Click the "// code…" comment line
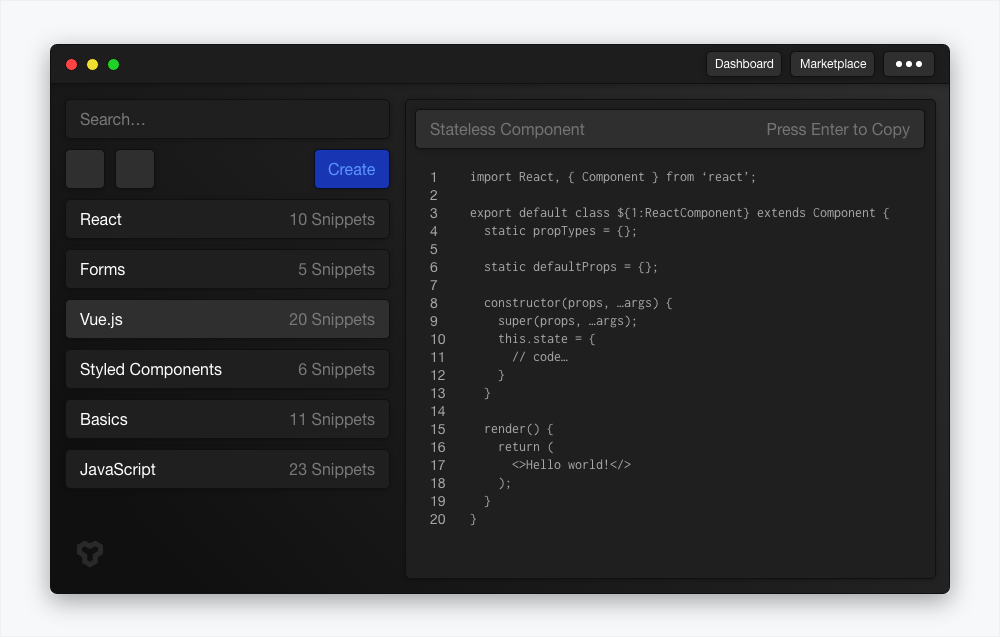This screenshot has height=637, width=1000. pyautogui.click(x=540, y=357)
